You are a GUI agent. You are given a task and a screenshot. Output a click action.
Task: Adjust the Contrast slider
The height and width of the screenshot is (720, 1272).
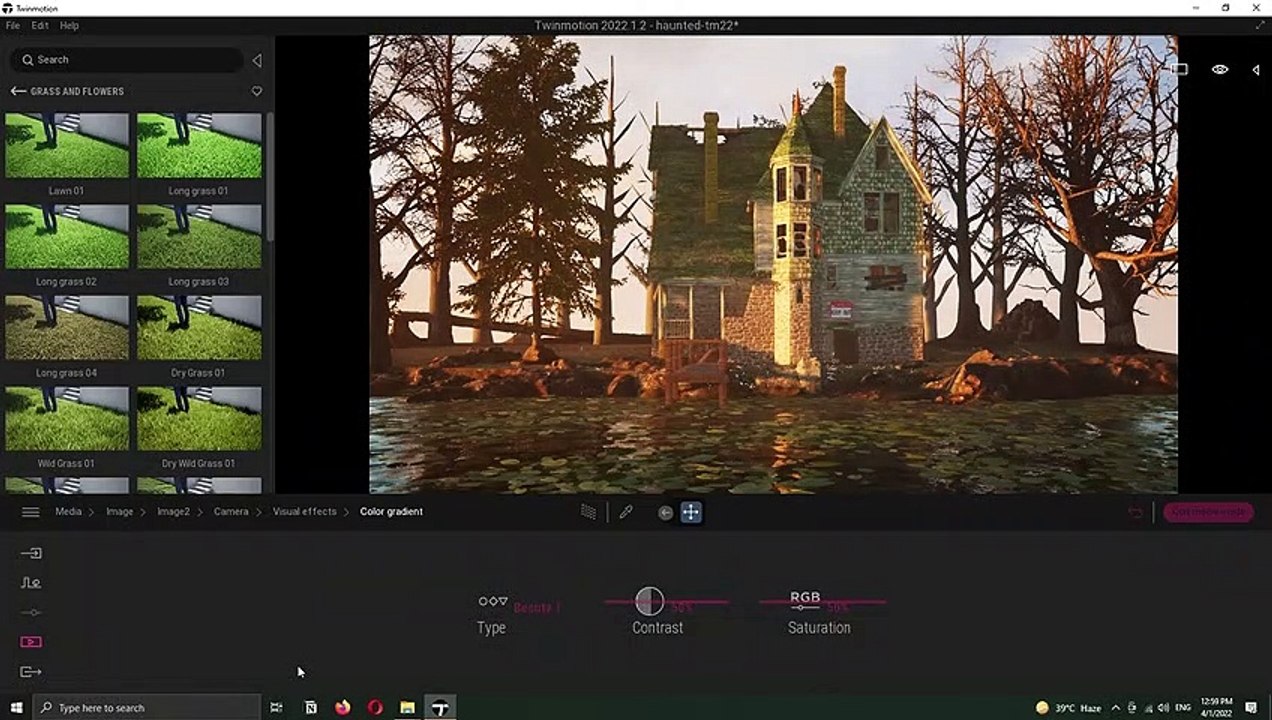click(666, 602)
